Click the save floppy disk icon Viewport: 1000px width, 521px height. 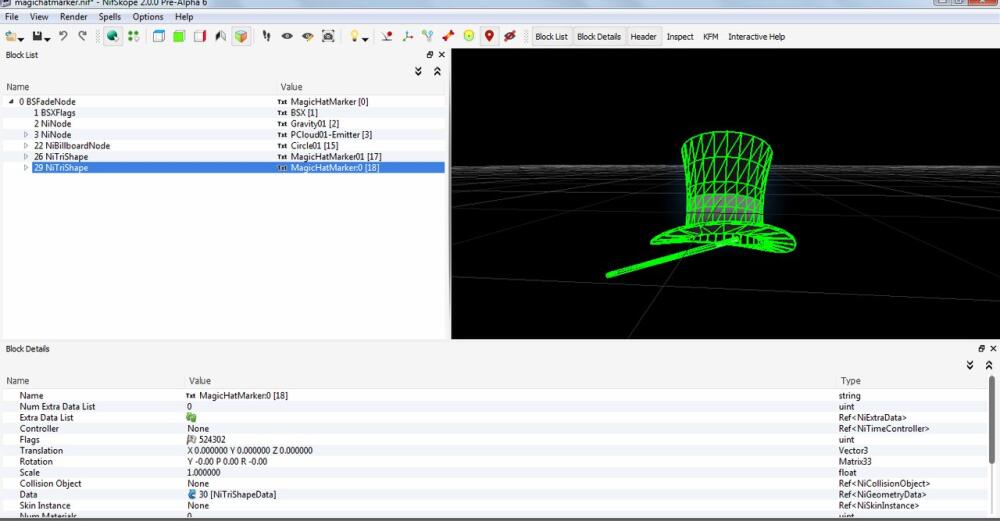[x=37, y=36]
